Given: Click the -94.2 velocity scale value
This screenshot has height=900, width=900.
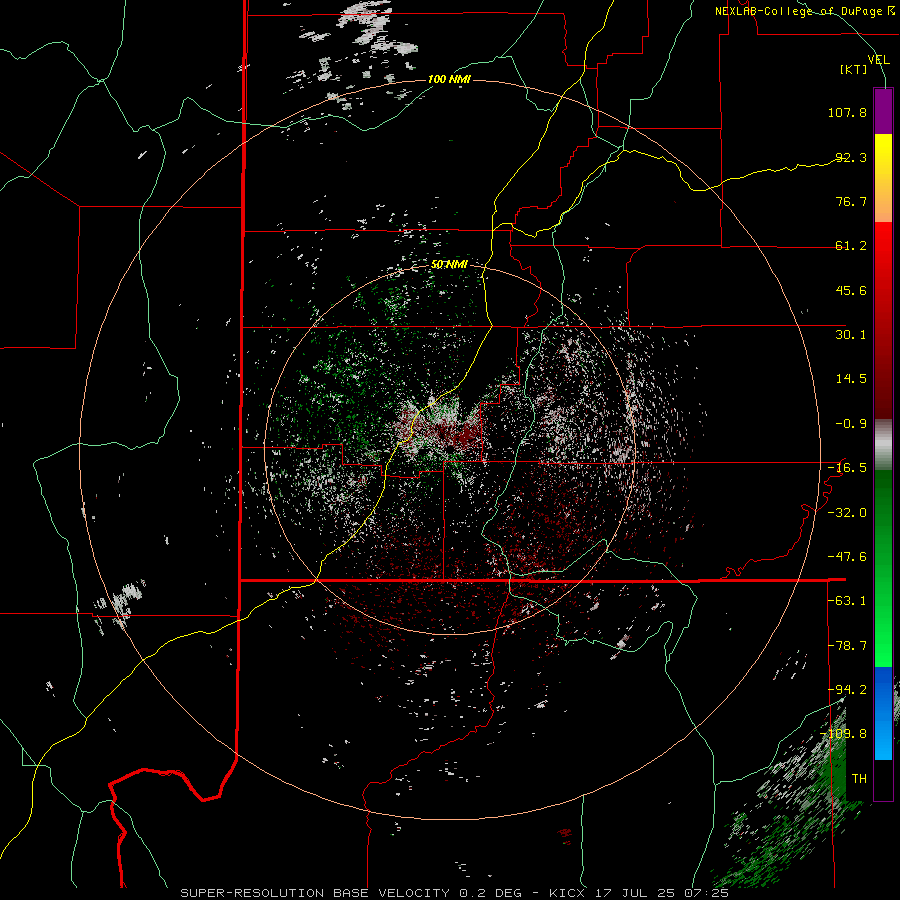Looking at the screenshot, I should click(847, 690).
